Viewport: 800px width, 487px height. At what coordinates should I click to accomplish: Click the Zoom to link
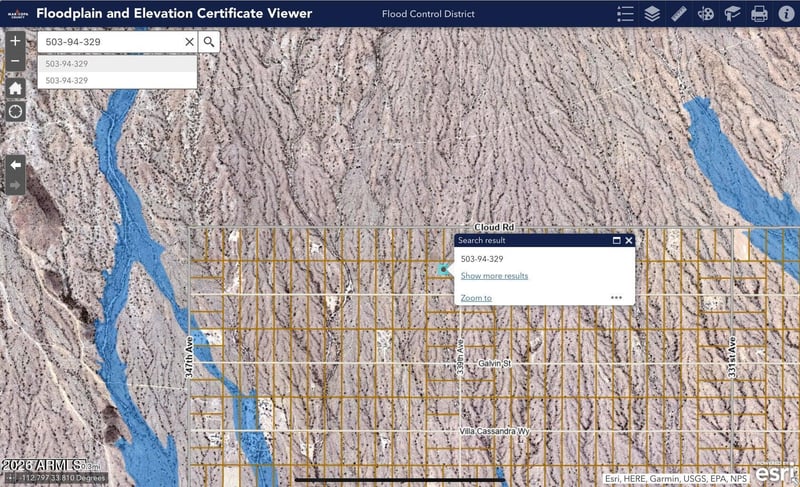[476, 298]
